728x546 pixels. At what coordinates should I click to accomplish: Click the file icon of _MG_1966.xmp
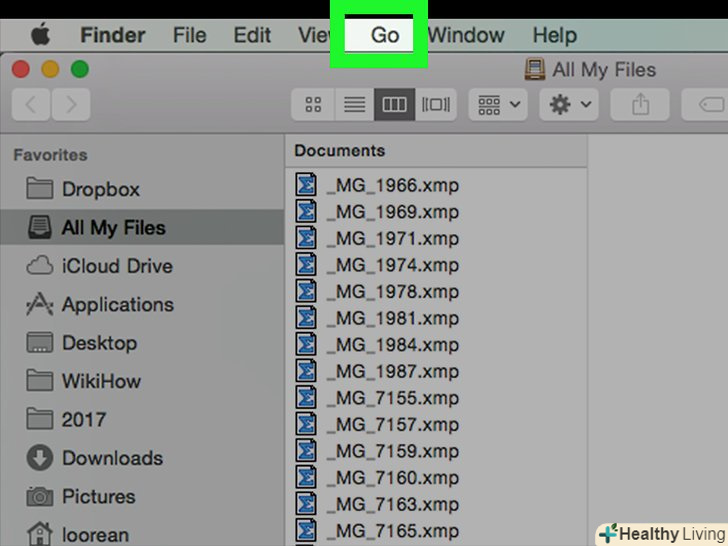pos(306,184)
